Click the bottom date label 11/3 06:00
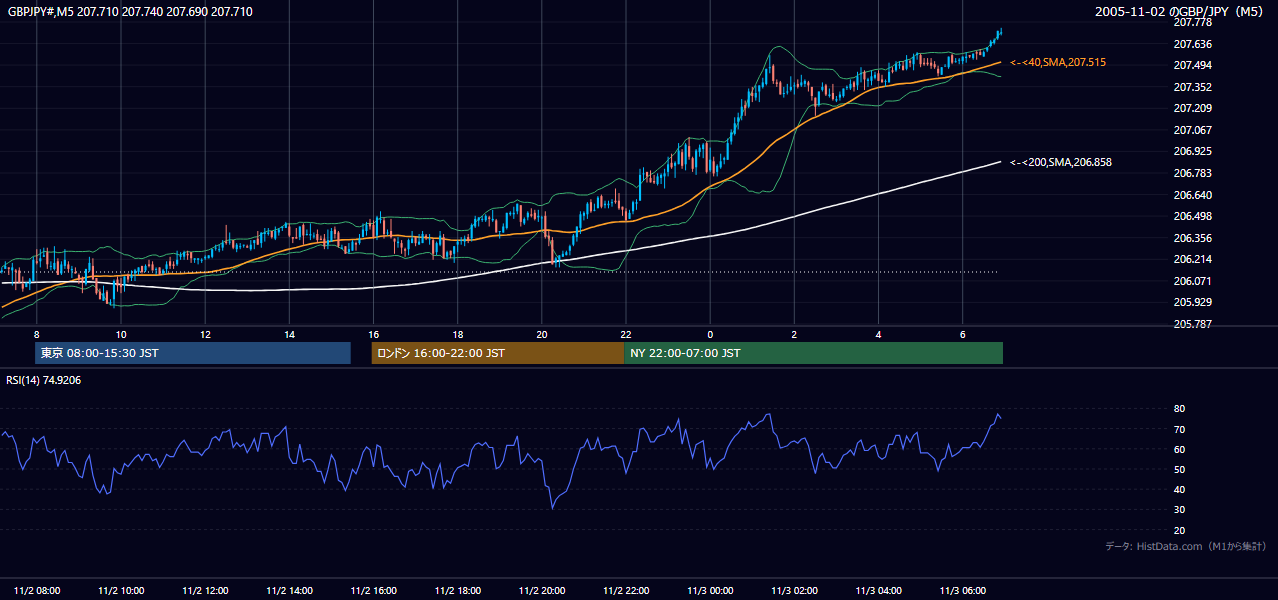1278x600 pixels. [962, 590]
